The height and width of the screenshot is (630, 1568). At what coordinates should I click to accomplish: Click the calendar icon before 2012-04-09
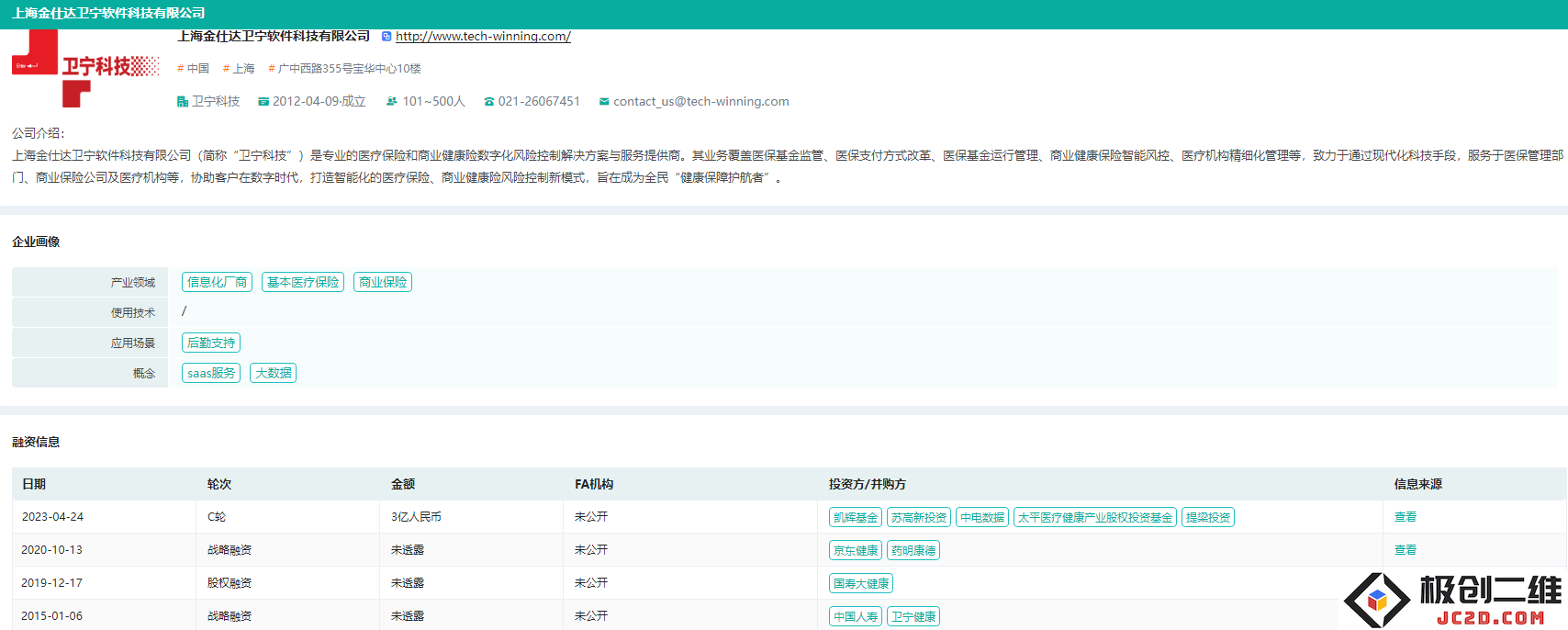coord(263,102)
